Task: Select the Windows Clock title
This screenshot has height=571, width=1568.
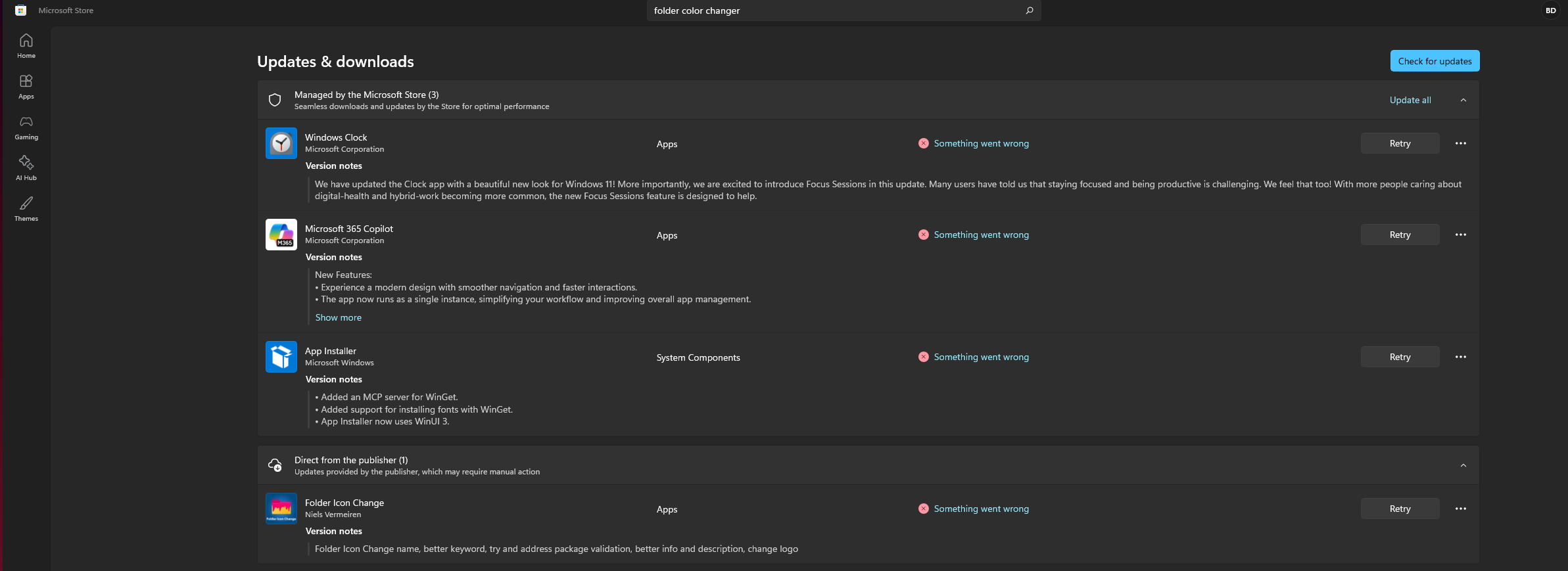Action: coord(336,137)
